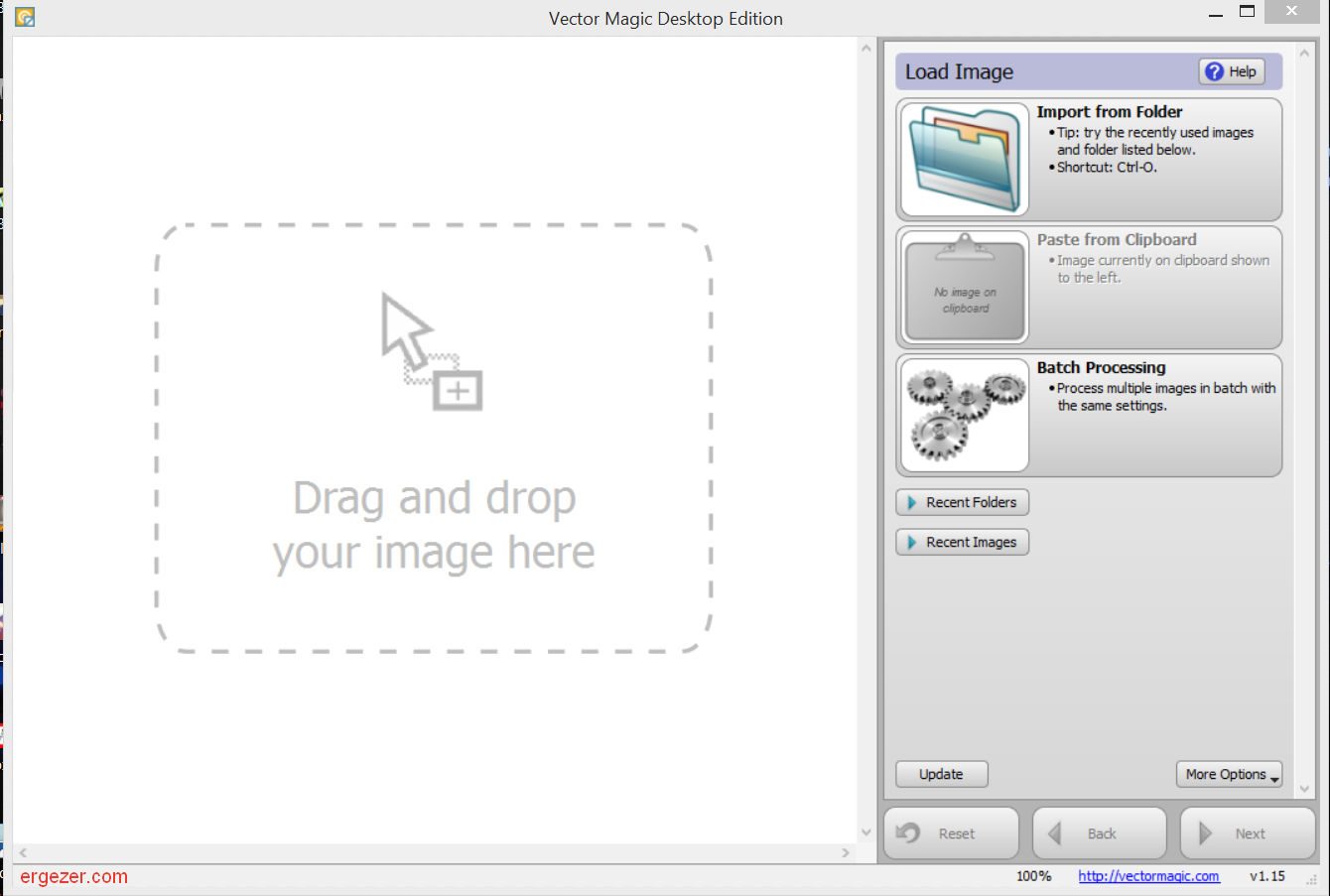
Task: Close the Vector Magic window
Action: click(1291, 11)
